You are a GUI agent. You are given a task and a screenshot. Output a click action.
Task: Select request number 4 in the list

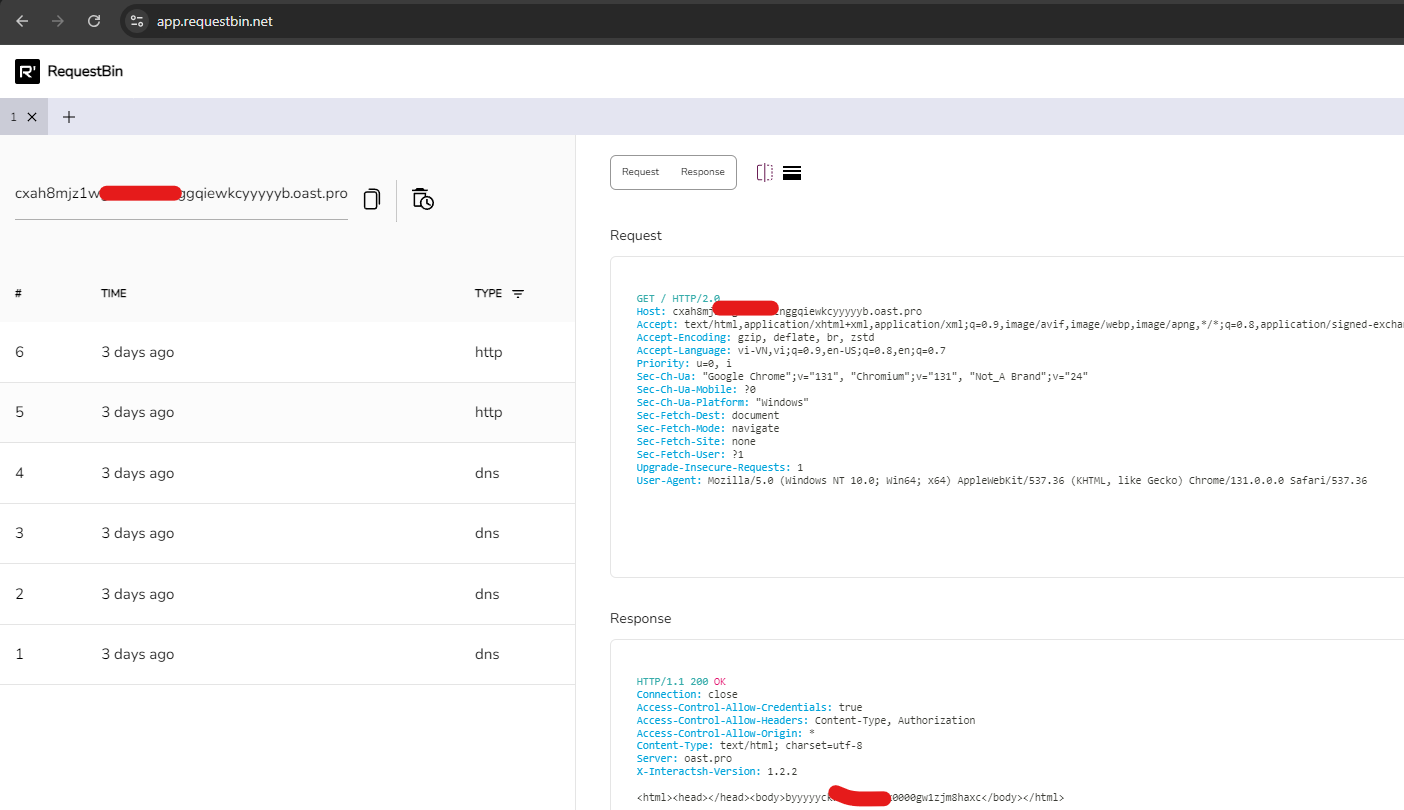point(288,472)
